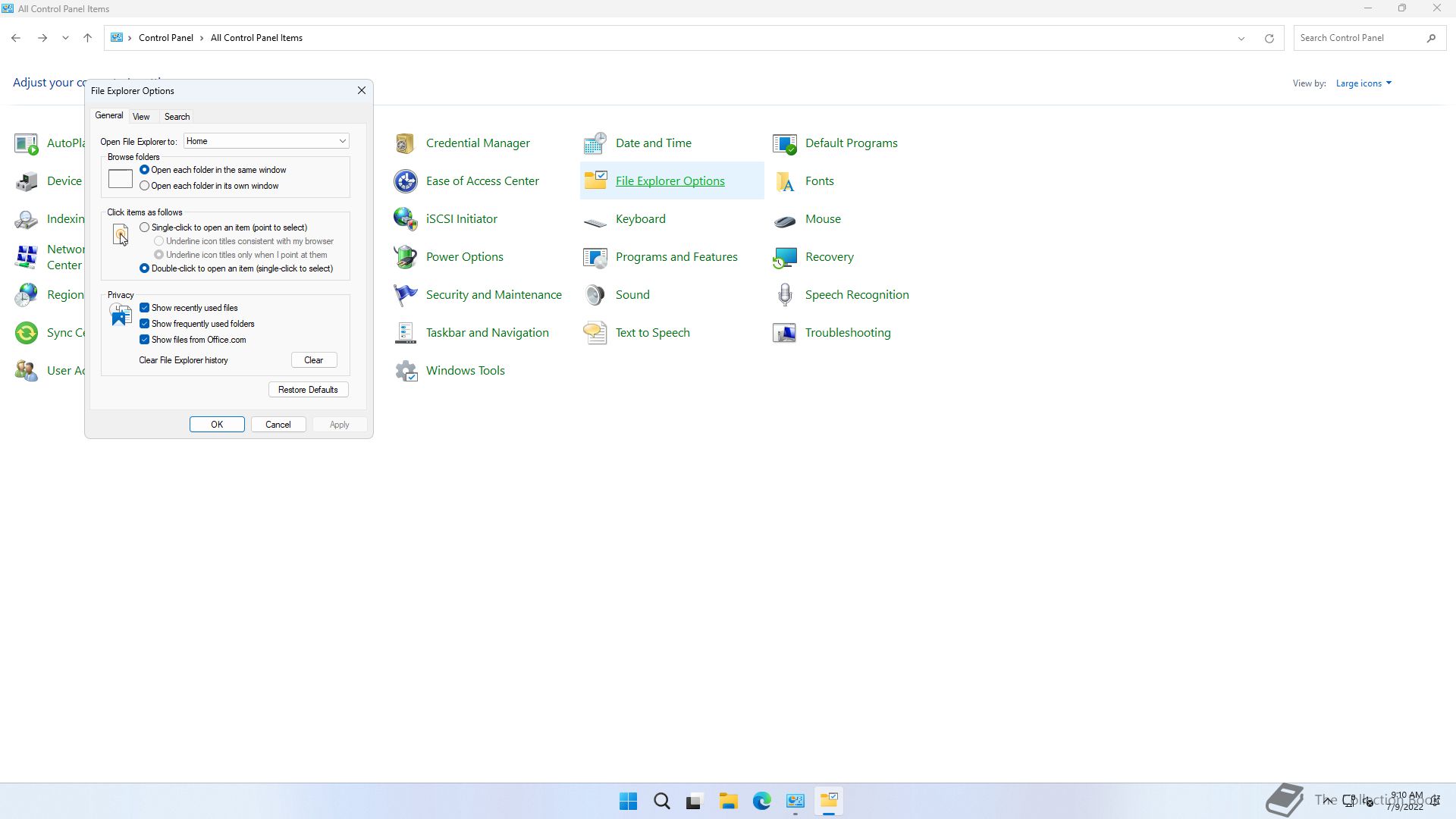
Task: Go up one level with up arrow
Action: click(87, 38)
